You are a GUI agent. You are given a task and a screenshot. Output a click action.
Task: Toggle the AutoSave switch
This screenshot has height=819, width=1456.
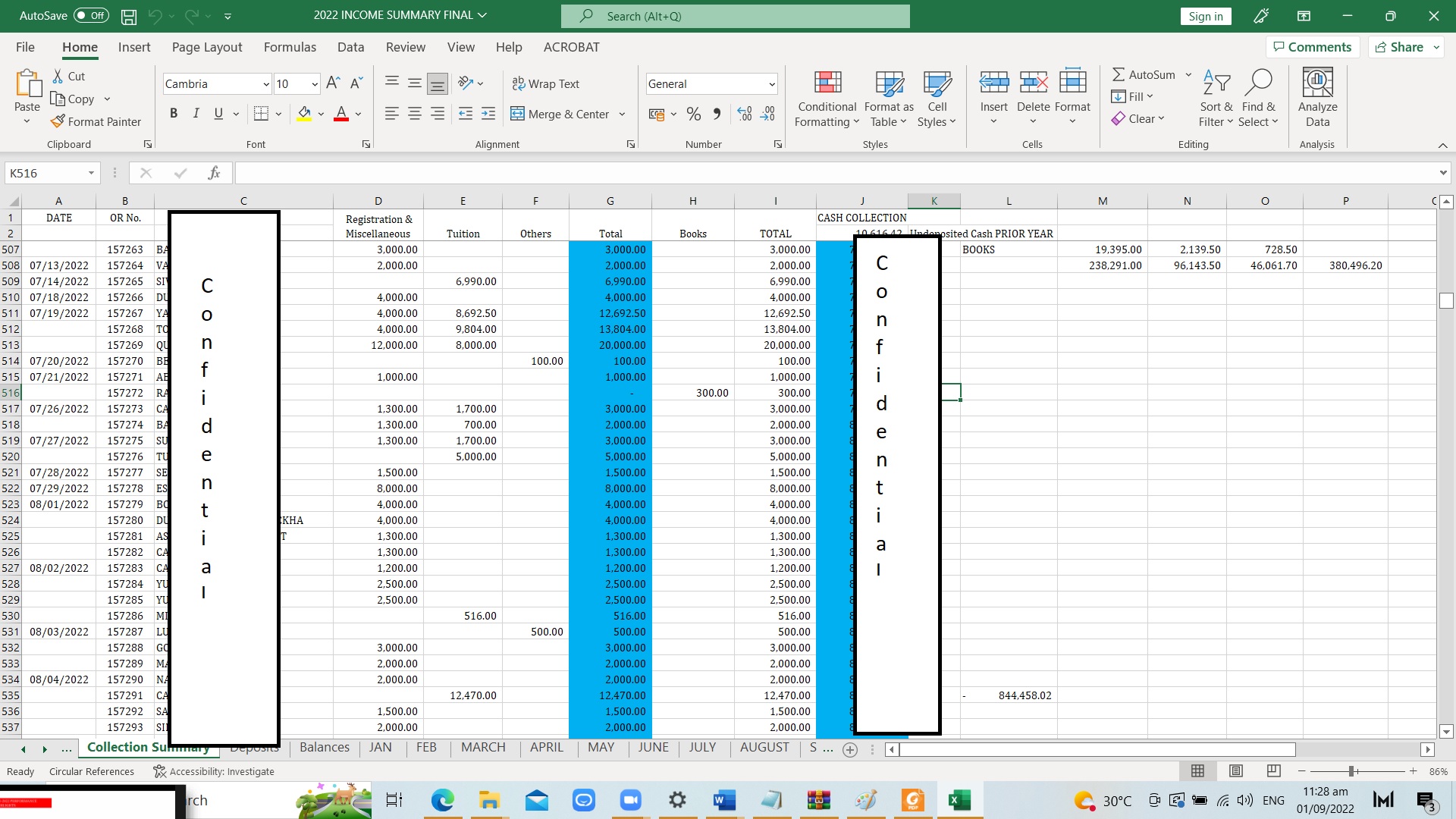point(92,15)
